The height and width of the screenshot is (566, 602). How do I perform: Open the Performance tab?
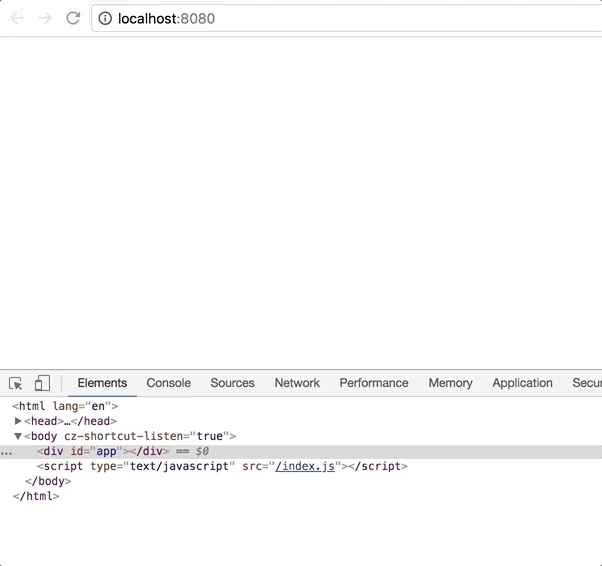374,383
